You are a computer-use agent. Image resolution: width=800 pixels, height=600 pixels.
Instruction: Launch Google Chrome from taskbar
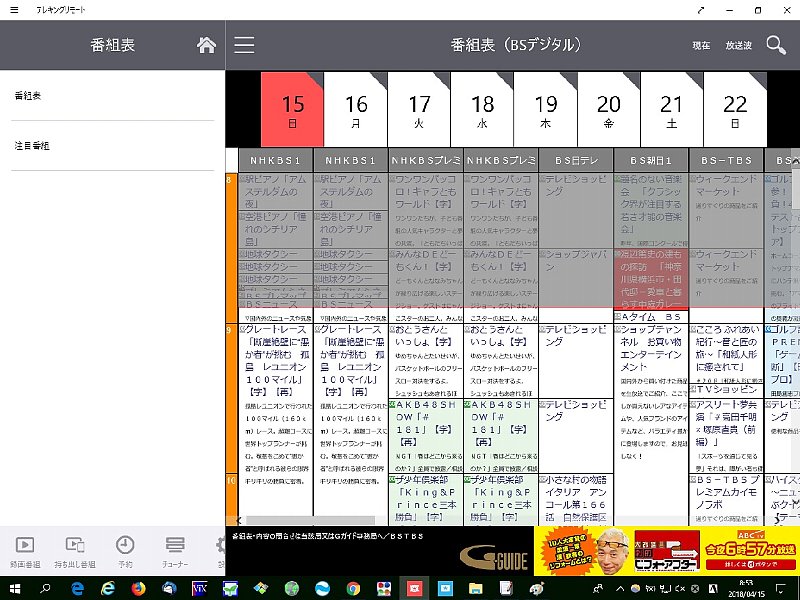[353, 588]
